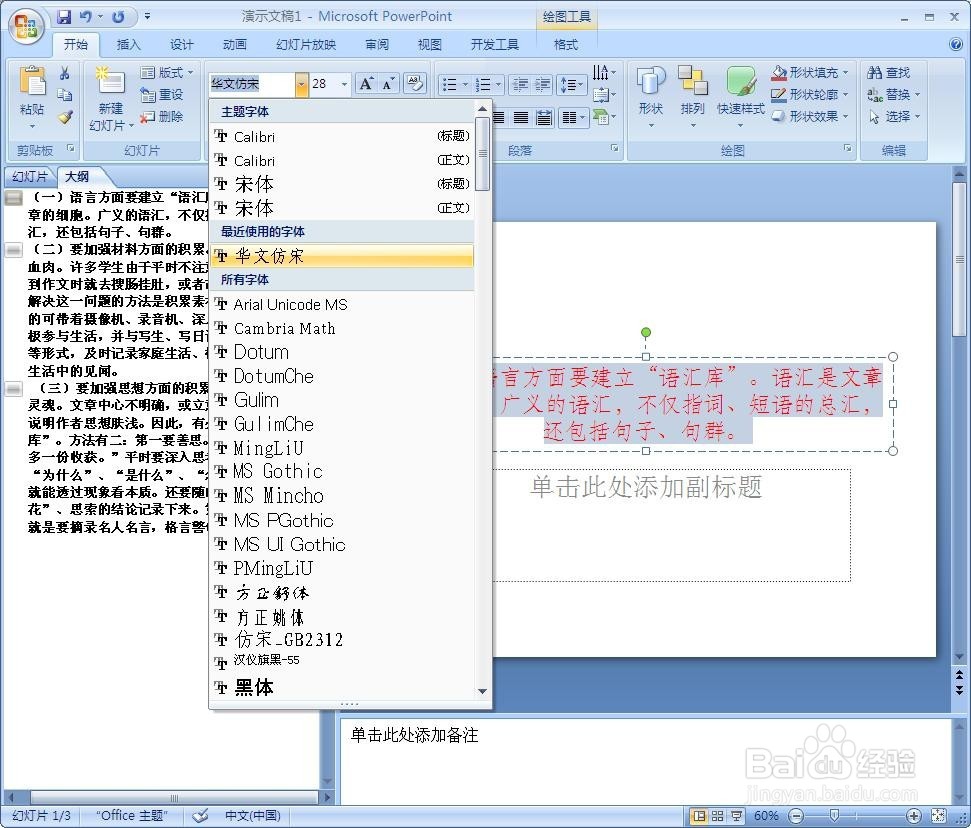
Task: Activate the Format Painter brush
Action: tap(64, 116)
